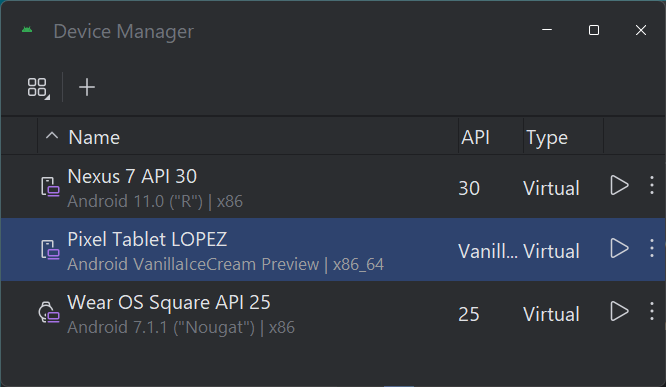
Task: Select the Nexus 7 API 30 row
Action: (333, 187)
